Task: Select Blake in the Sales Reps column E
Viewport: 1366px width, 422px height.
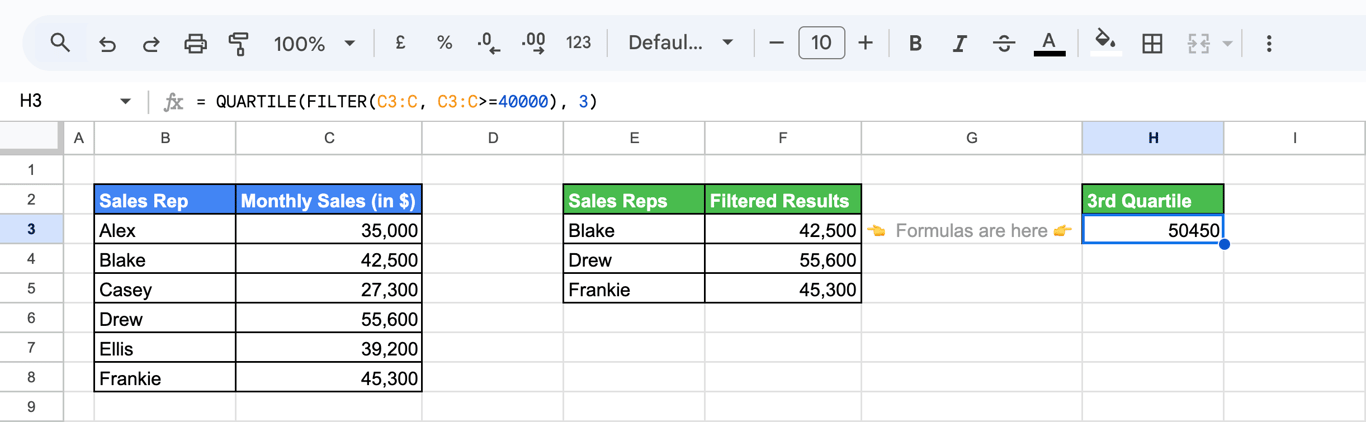Action: pyautogui.click(x=634, y=230)
